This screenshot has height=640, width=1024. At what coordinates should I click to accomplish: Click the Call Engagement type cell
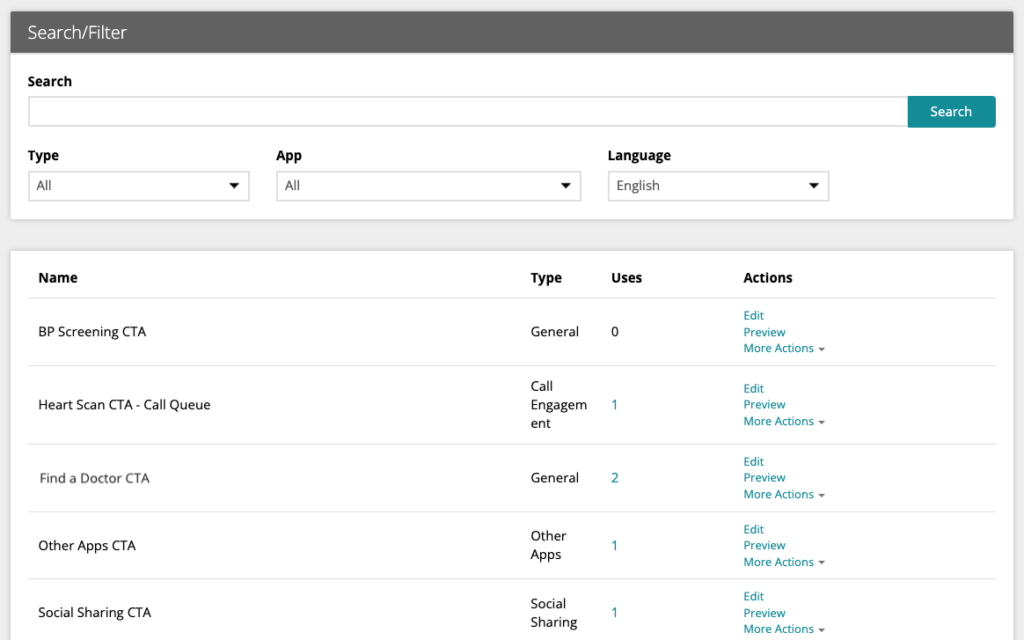pos(558,405)
